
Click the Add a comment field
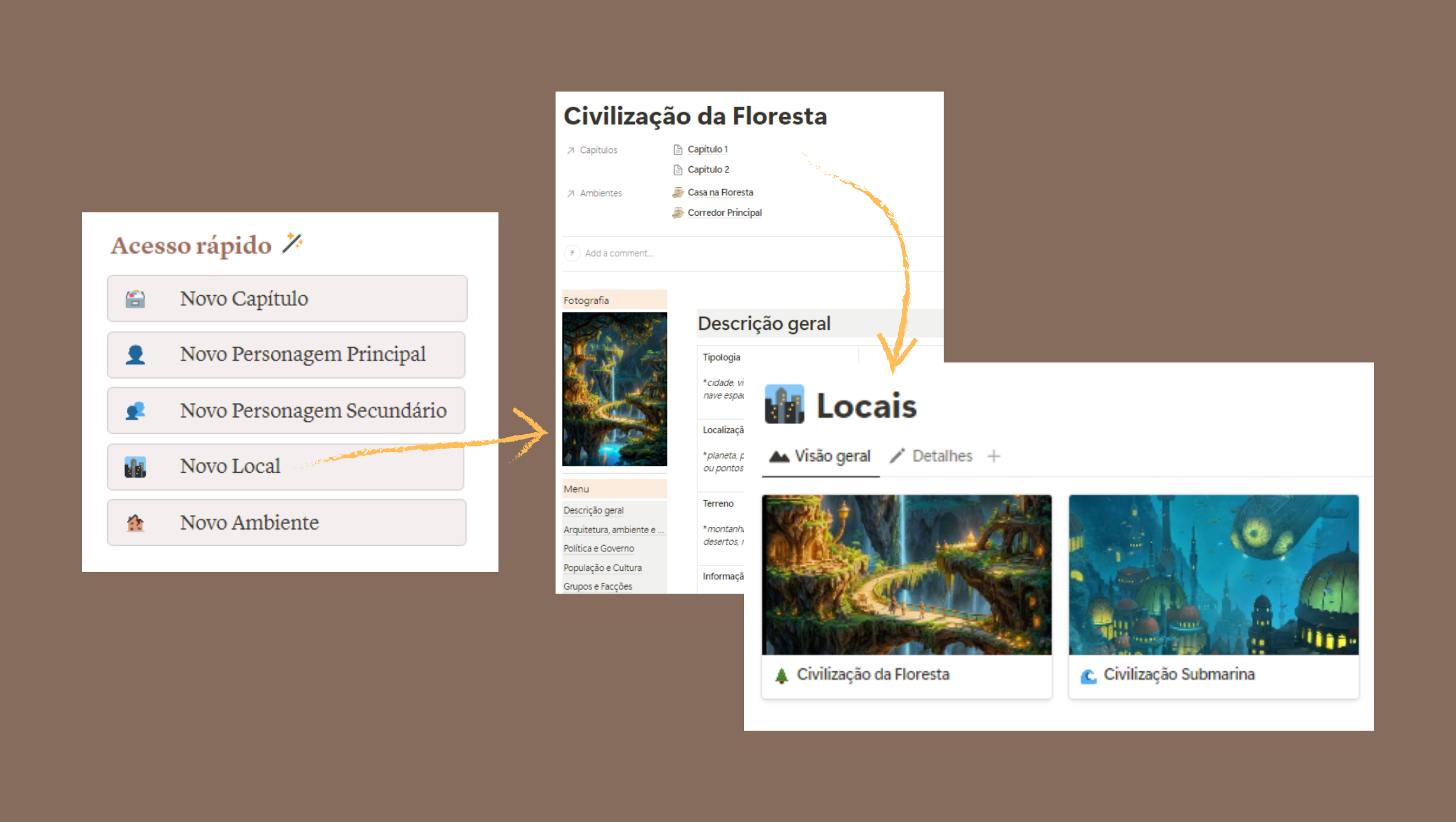(619, 253)
